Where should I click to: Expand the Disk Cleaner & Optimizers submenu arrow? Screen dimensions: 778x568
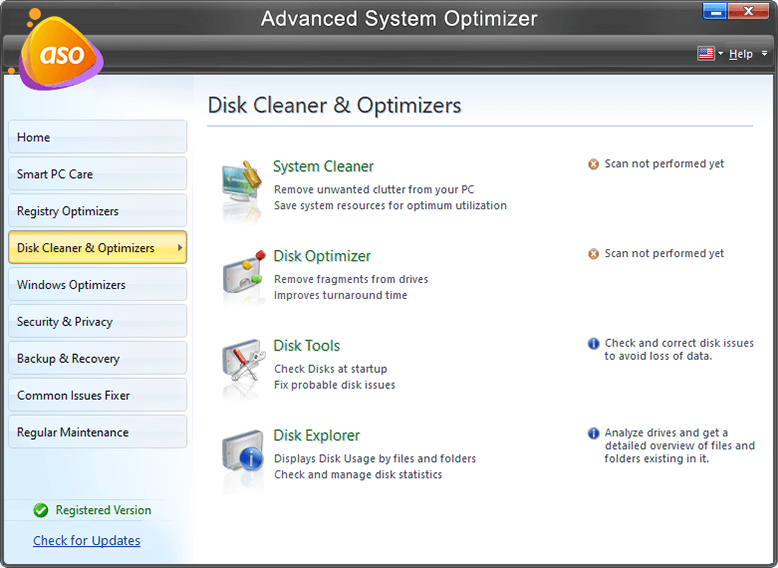[180, 247]
